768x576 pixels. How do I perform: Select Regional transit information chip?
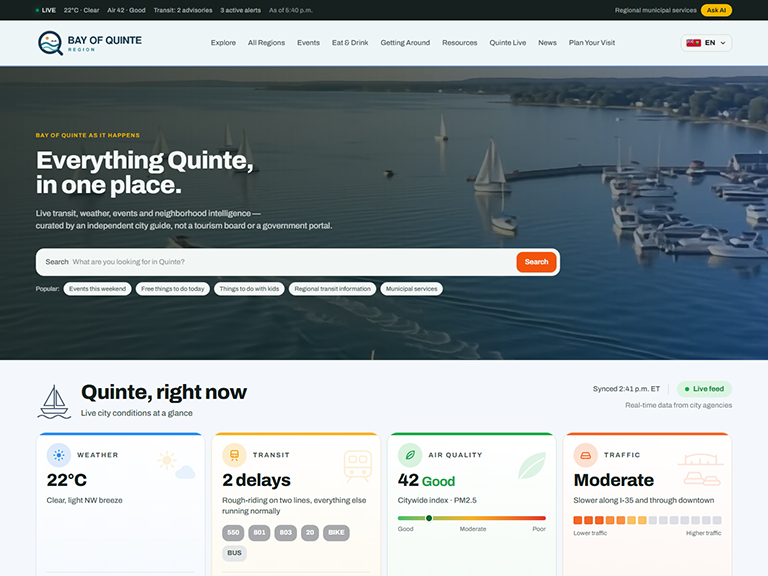pyautogui.click(x=333, y=289)
